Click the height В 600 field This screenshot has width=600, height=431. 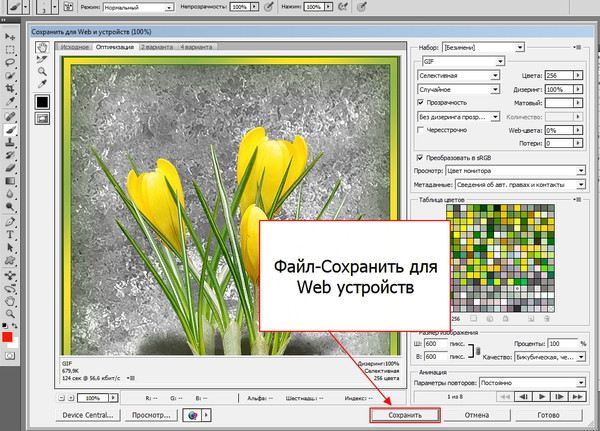pos(436,357)
